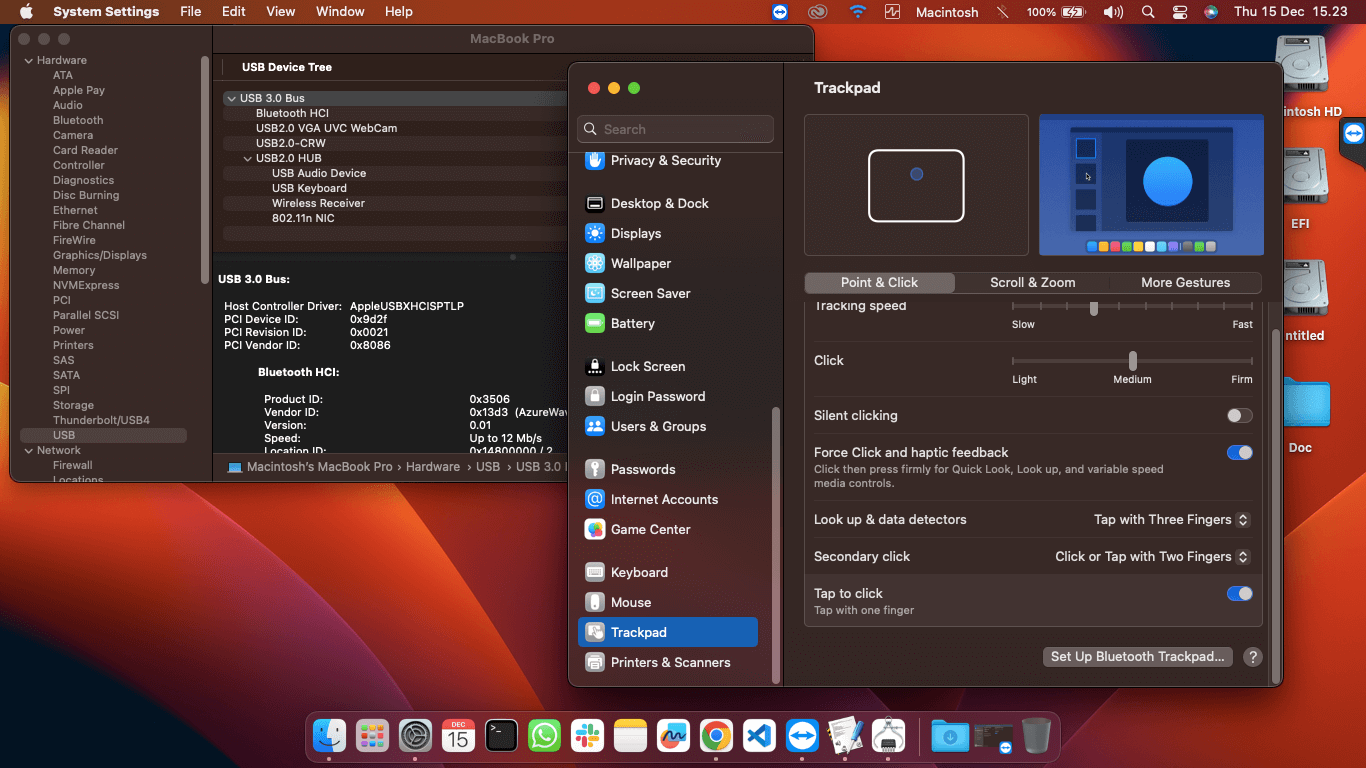
Task: Open Control Center in menu bar
Action: click(x=1180, y=12)
